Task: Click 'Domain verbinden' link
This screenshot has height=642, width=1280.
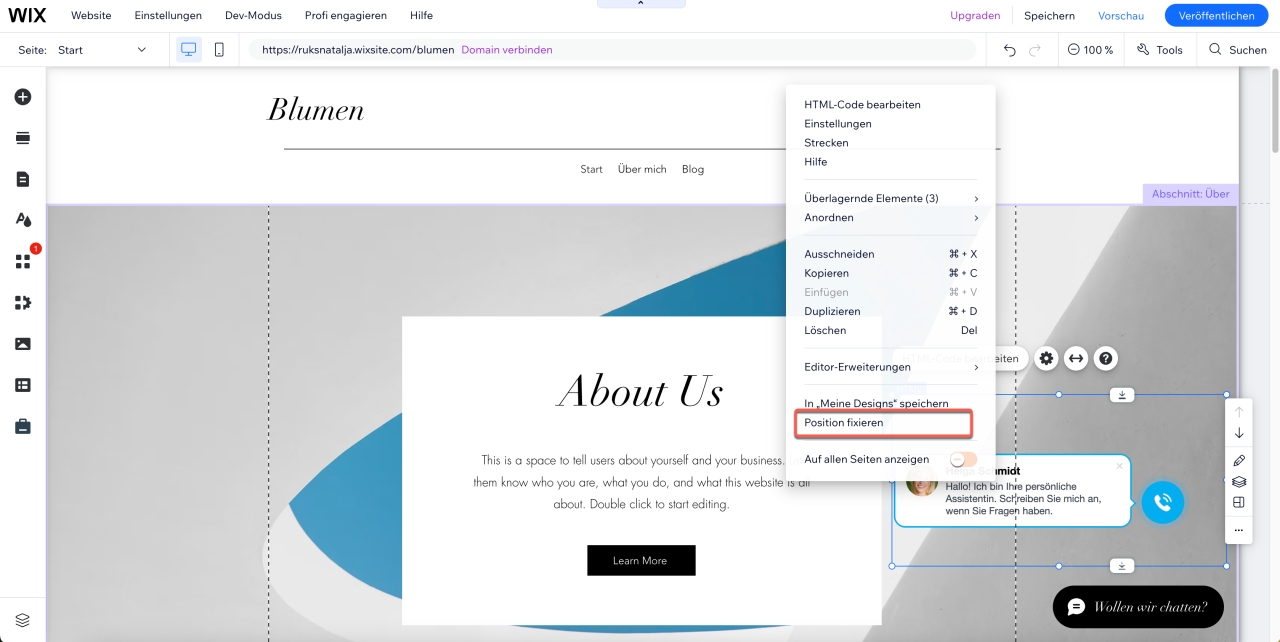Action: pos(507,49)
